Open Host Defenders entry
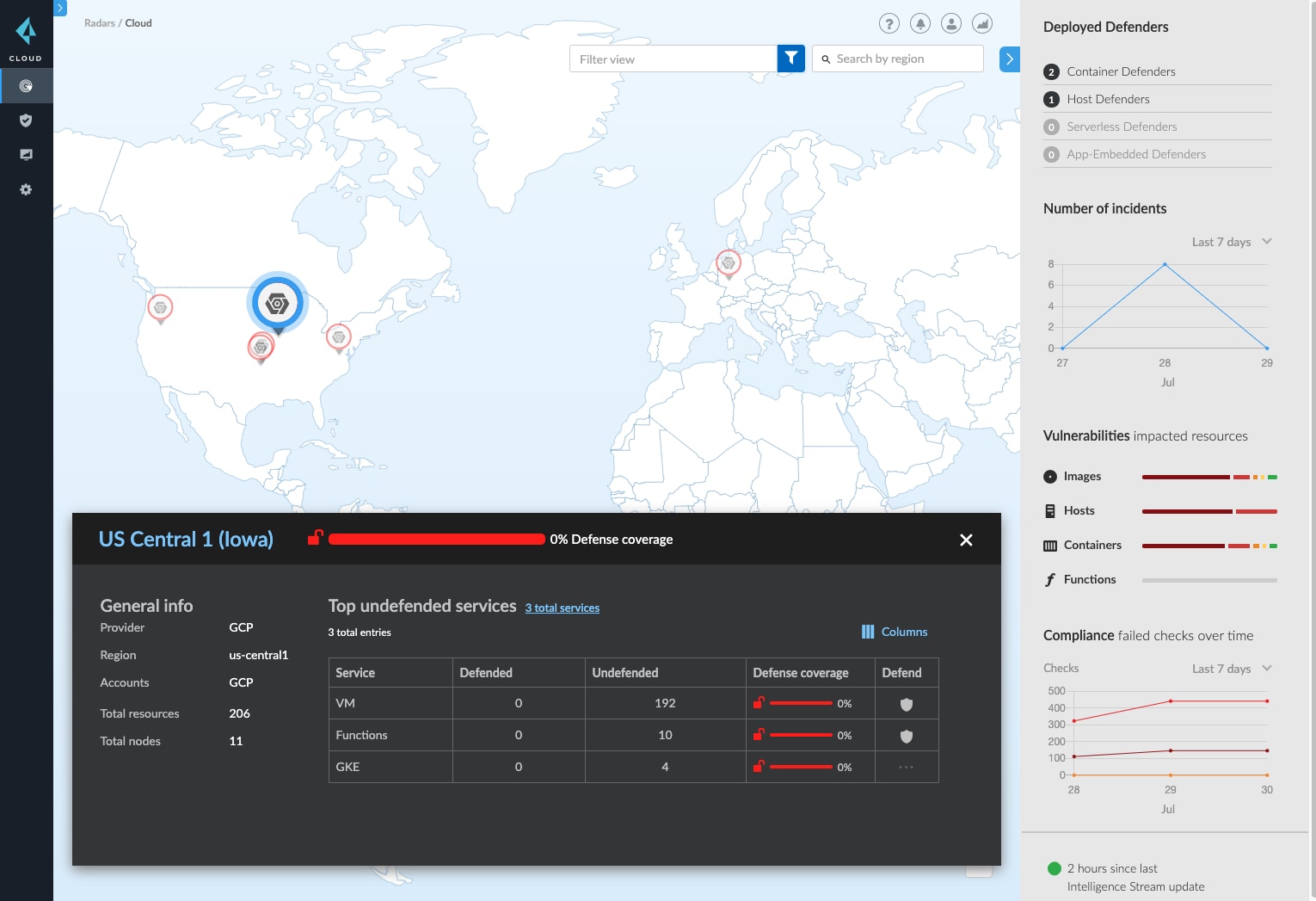This screenshot has height=901, width=1316. 1157,99
